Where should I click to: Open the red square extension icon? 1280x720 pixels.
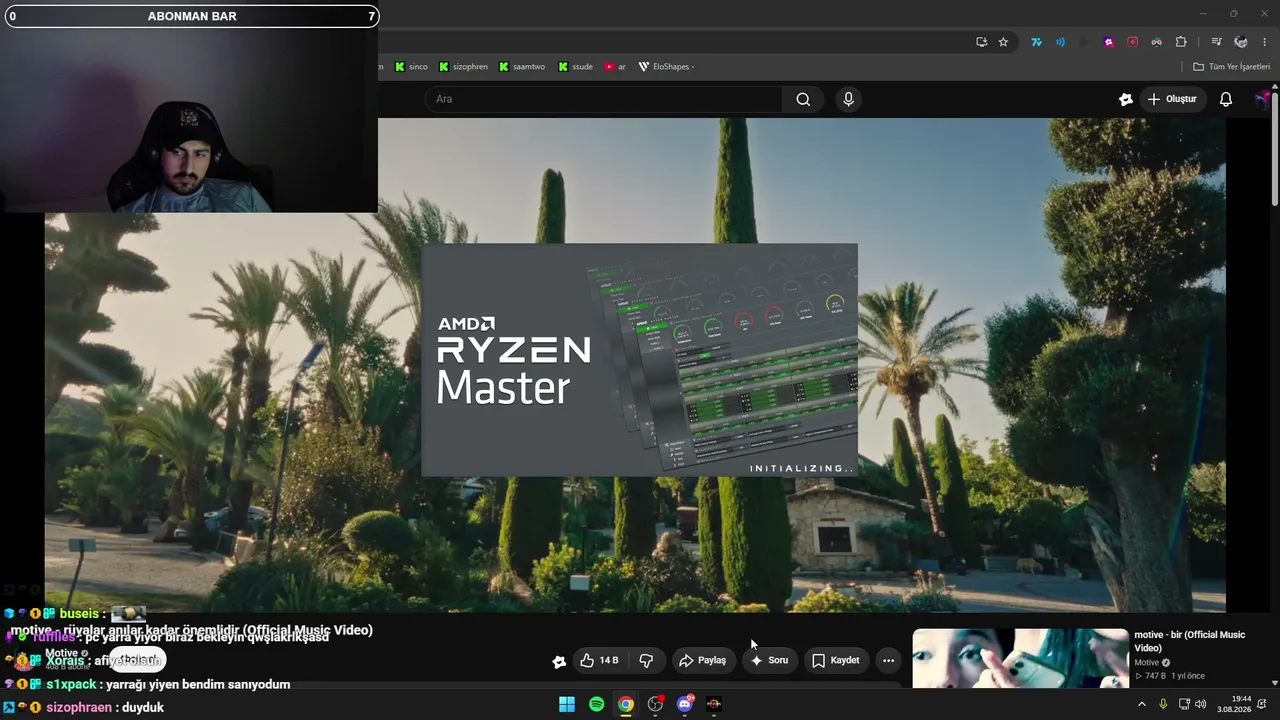coord(1132,42)
